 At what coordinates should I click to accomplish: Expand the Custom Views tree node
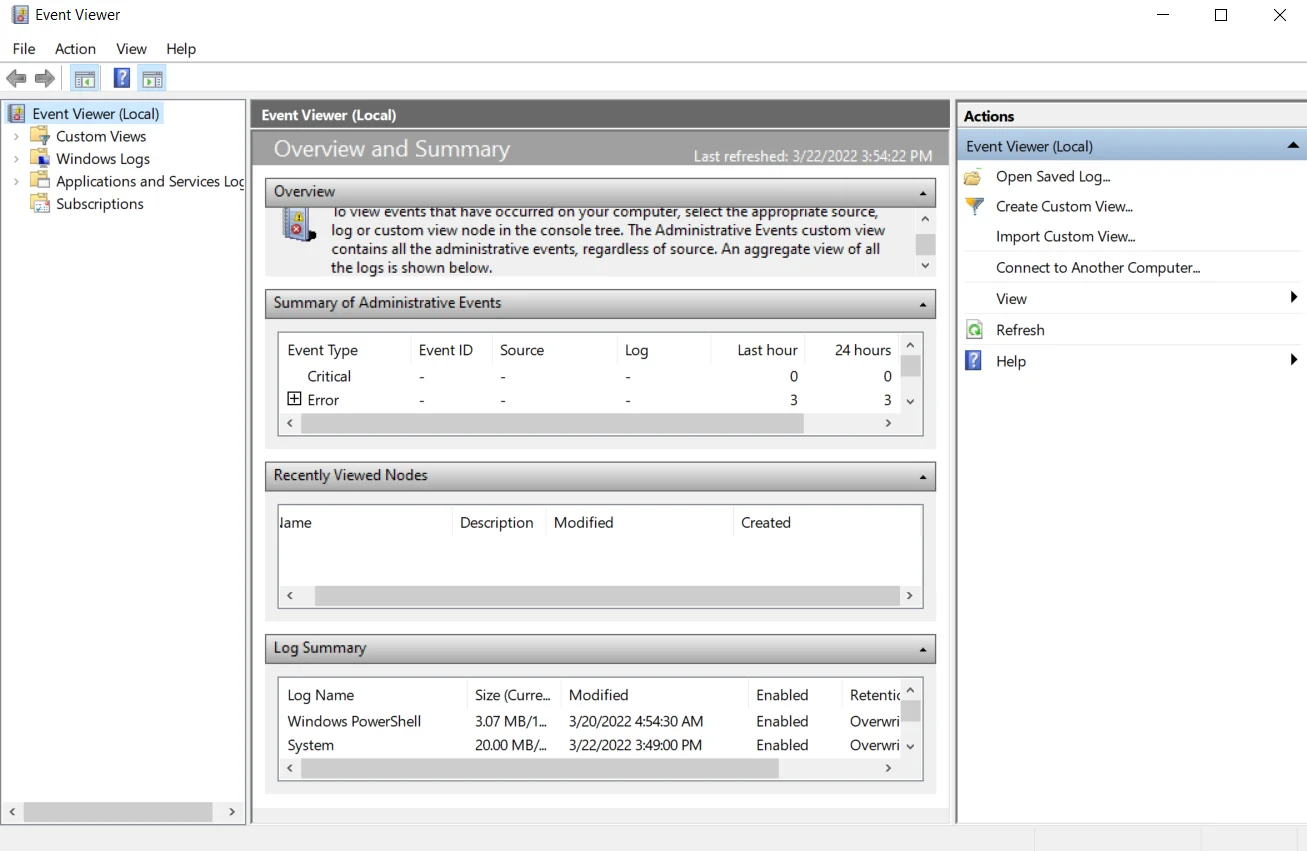[16, 136]
